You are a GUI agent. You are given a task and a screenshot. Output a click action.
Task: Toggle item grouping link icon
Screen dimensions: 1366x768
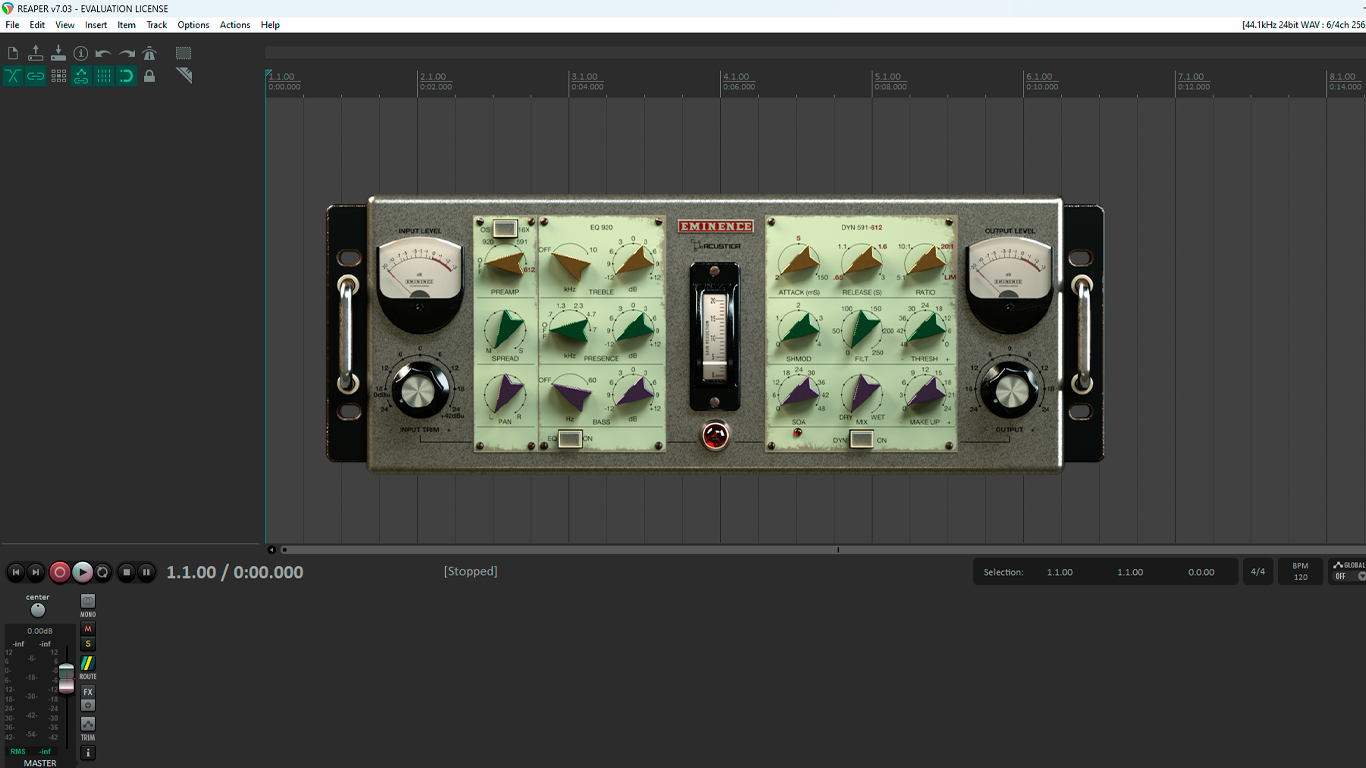pos(36,76)
